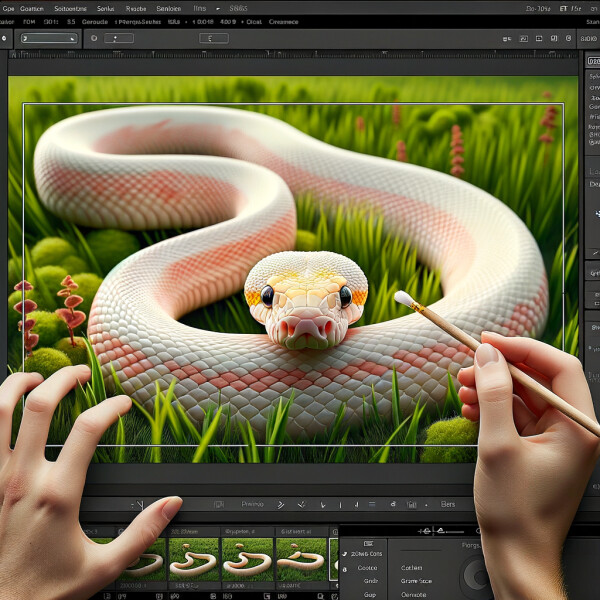
Task: Click the large round dial in the lower right panel
Action: (x=476, y=575)
